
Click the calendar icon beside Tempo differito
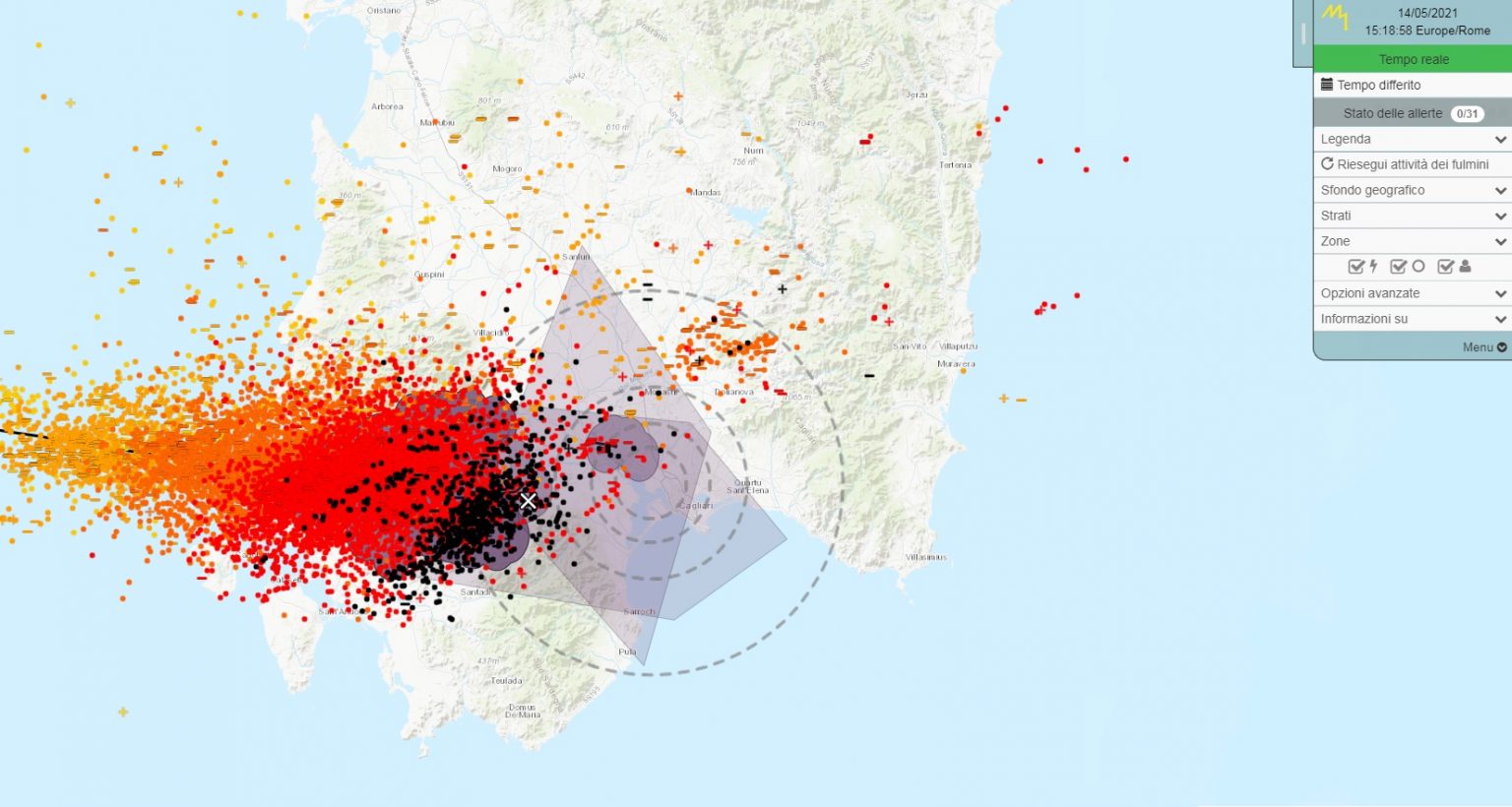coord(1328,85)
